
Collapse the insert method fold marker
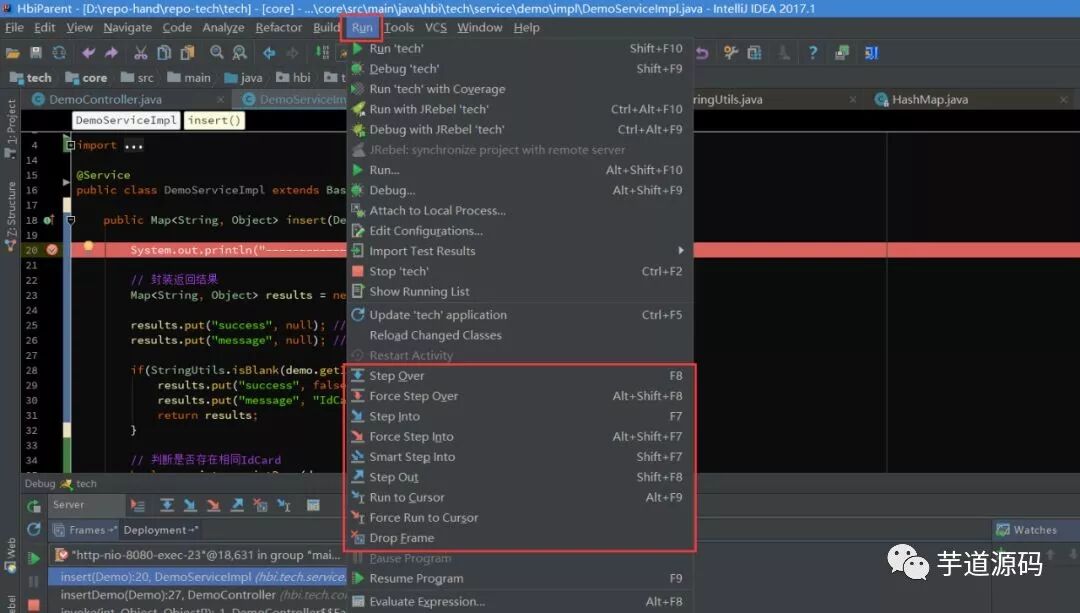(x=70, y=220)
